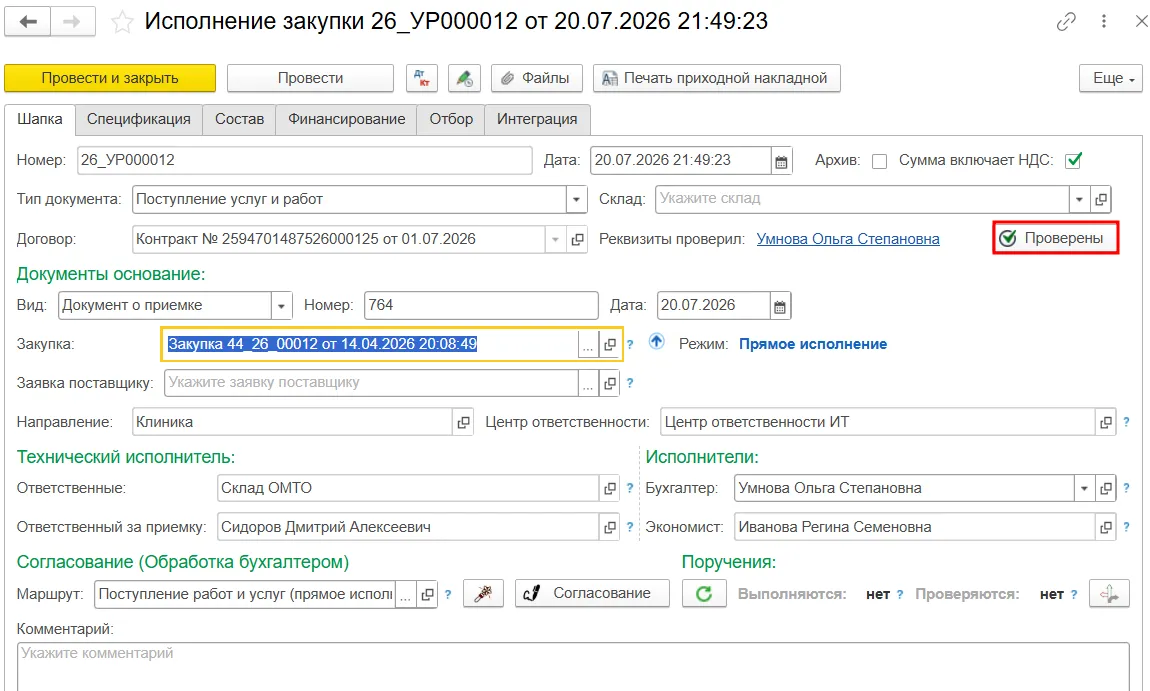Expand Вид документа о приемке dropdown

tap(281, 306)
